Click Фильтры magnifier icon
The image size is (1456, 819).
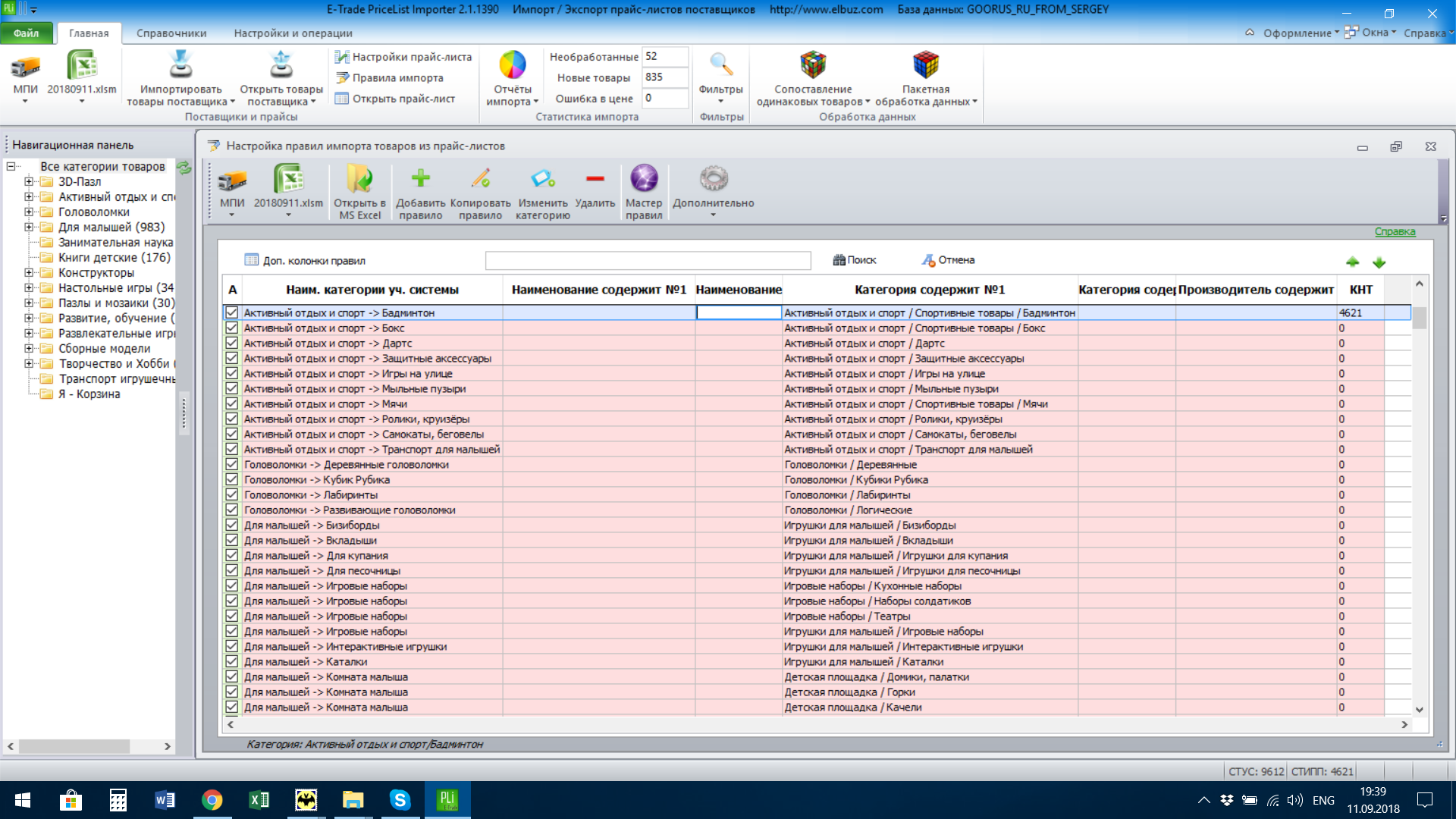(721, 65)
